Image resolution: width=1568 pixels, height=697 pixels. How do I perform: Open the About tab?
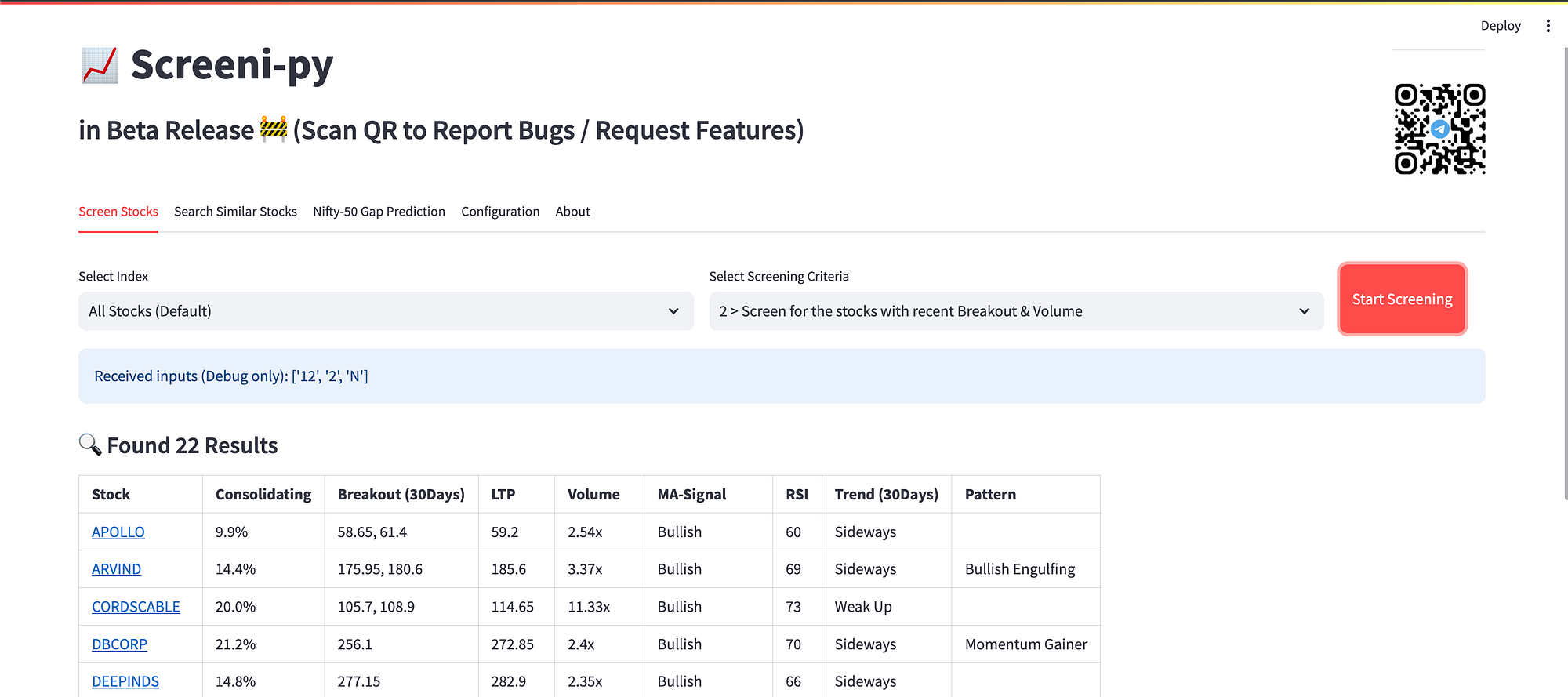pos(572,212)
